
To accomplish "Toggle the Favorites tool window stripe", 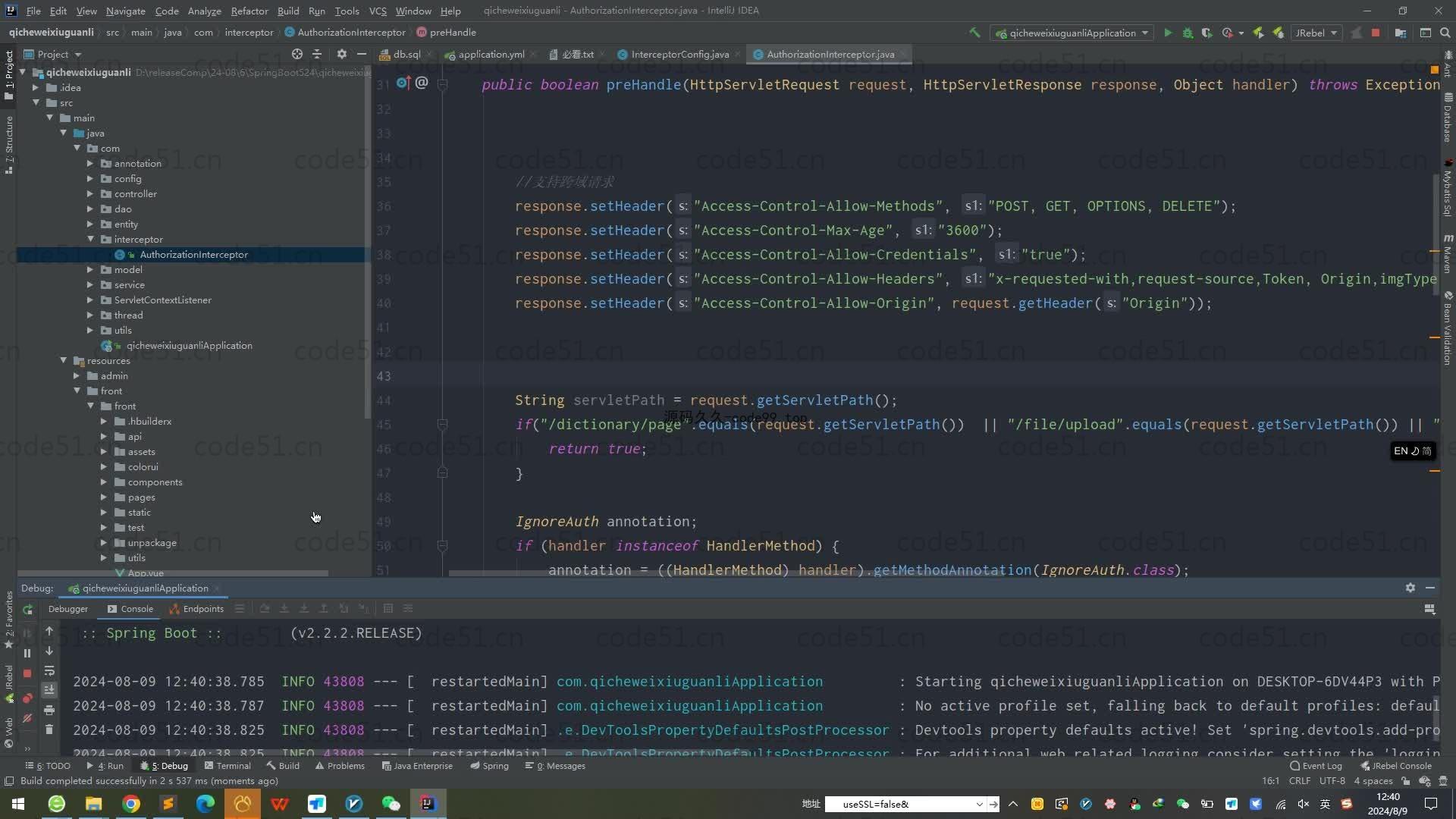I will pyautogui.click(x=8, y=620).
